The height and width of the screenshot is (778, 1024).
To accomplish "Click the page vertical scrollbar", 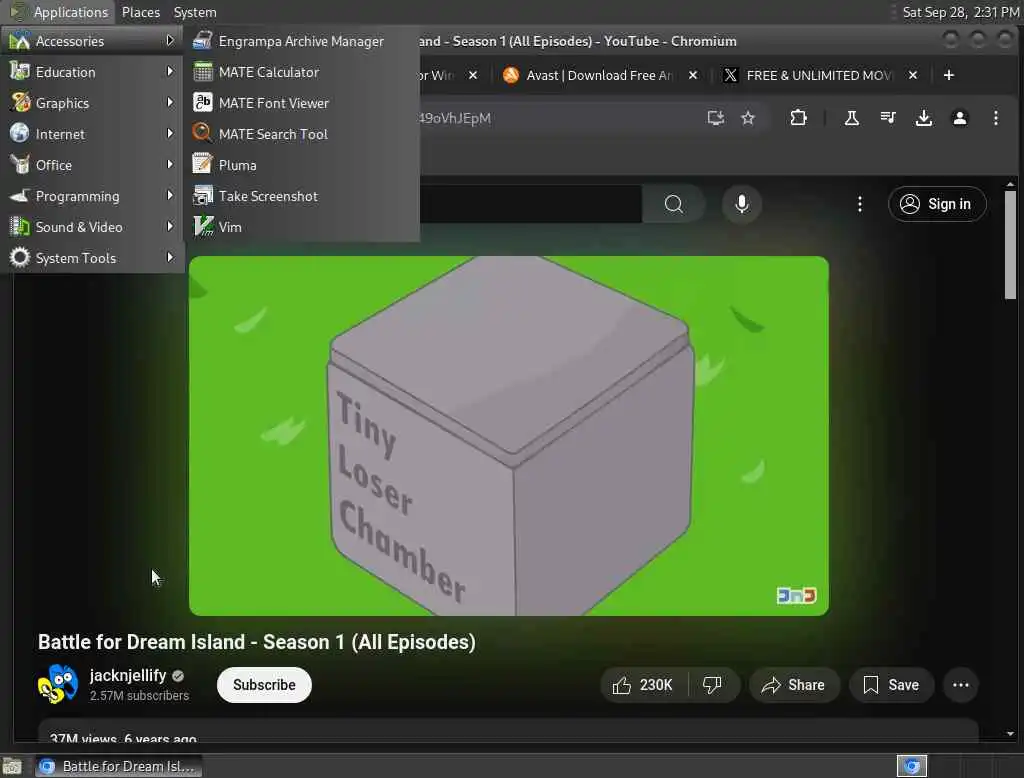I will (x=1010, y=245).
